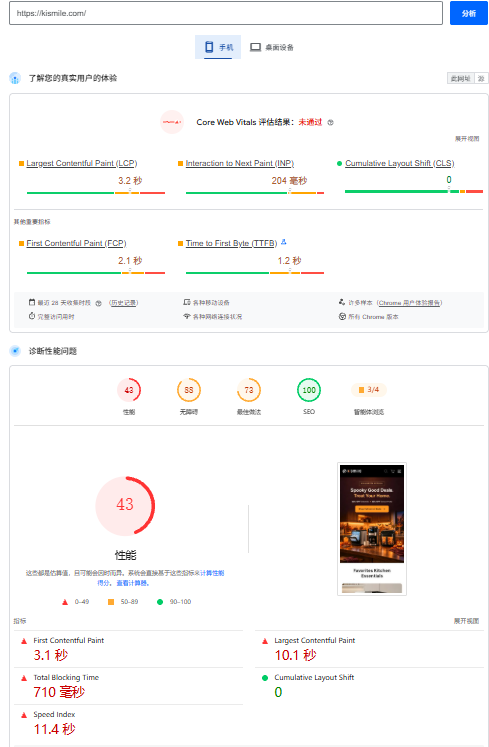
Task: Select the 此网址 toggle button
Action: [x=460, y=79]
